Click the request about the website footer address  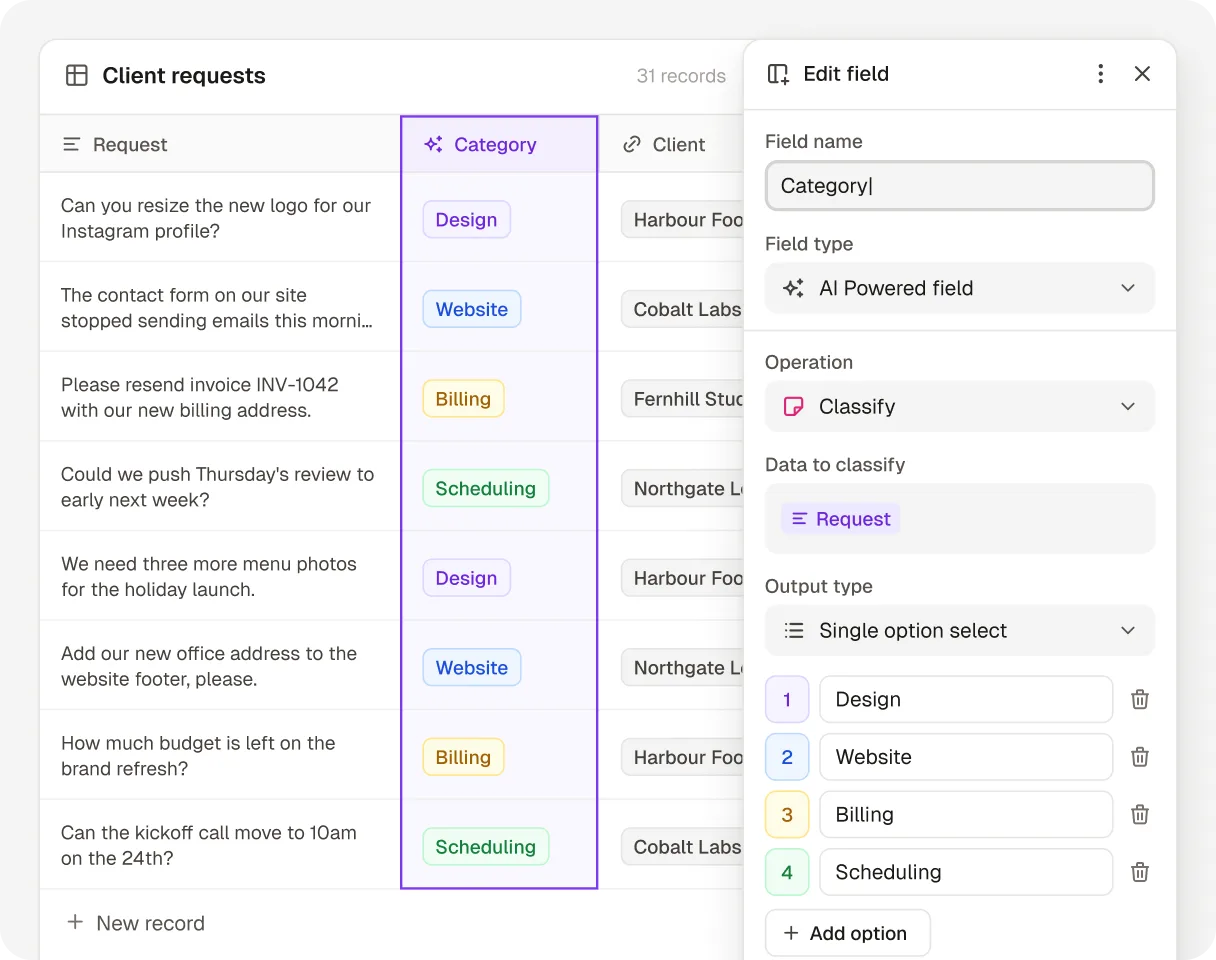(209, 666)
